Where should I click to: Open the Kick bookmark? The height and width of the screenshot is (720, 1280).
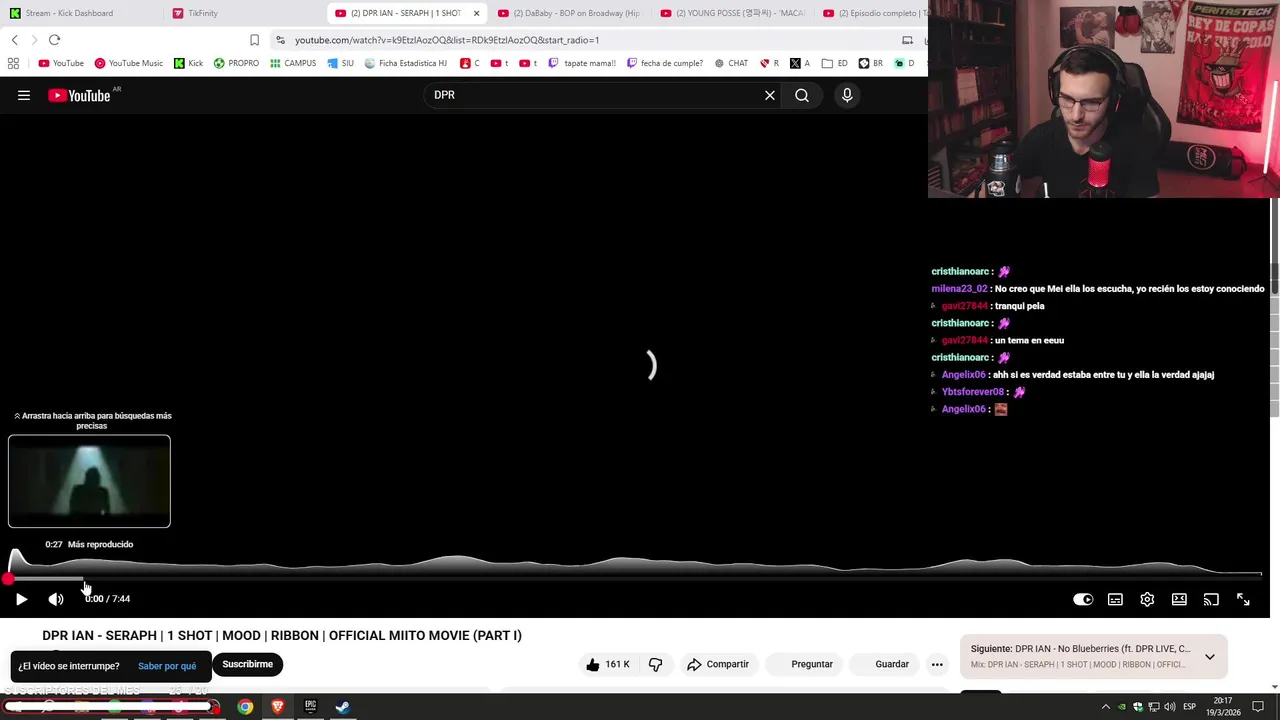[188, 63]
